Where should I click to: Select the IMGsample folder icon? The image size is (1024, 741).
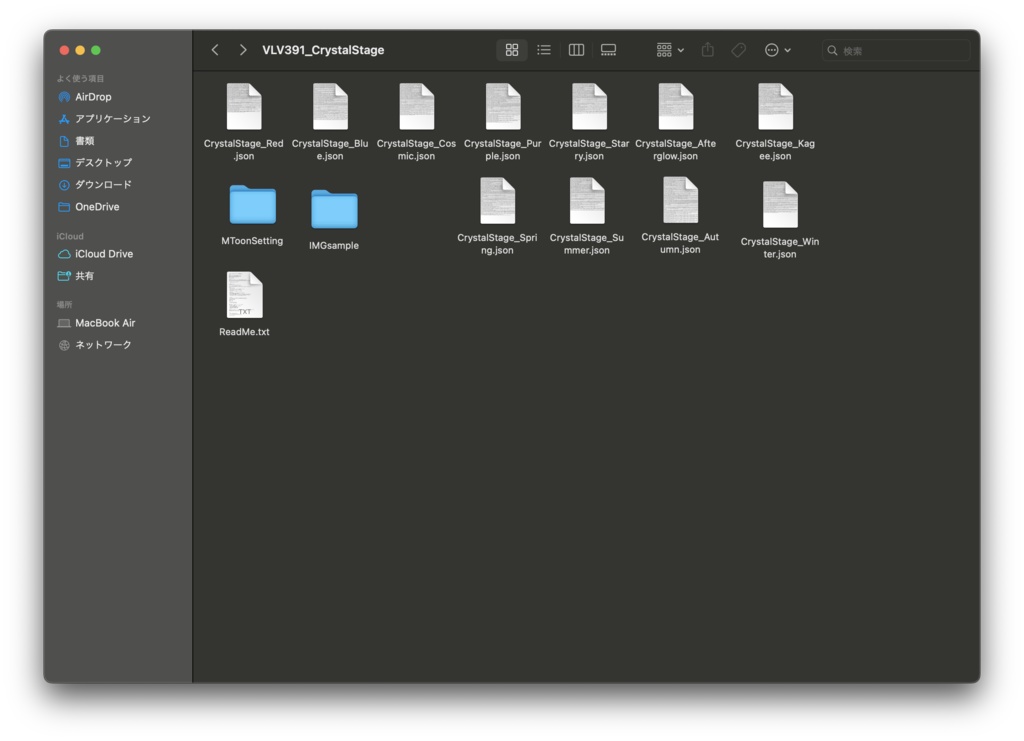tap(334, 209)
